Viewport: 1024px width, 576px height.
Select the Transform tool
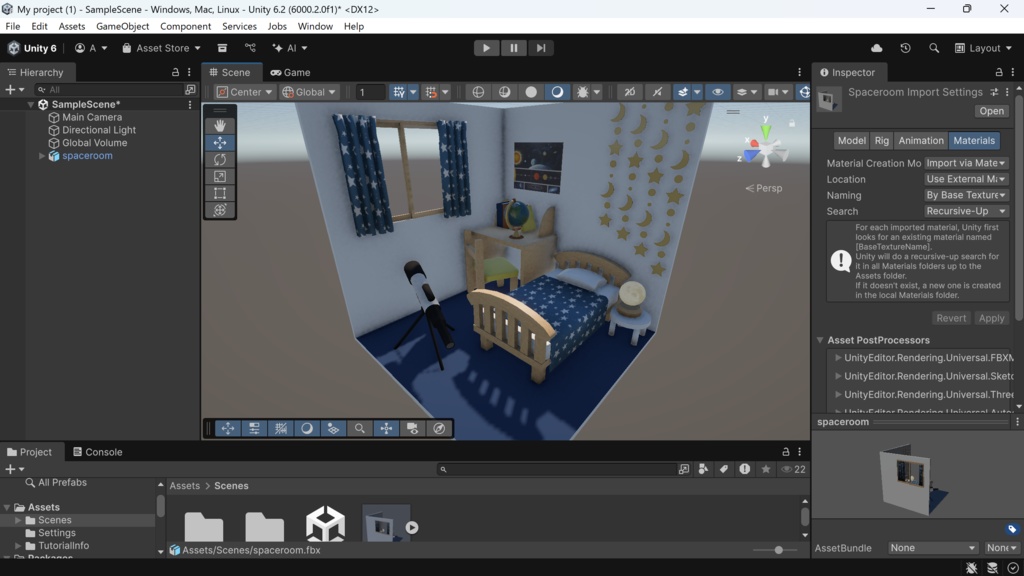pos(220,210)
